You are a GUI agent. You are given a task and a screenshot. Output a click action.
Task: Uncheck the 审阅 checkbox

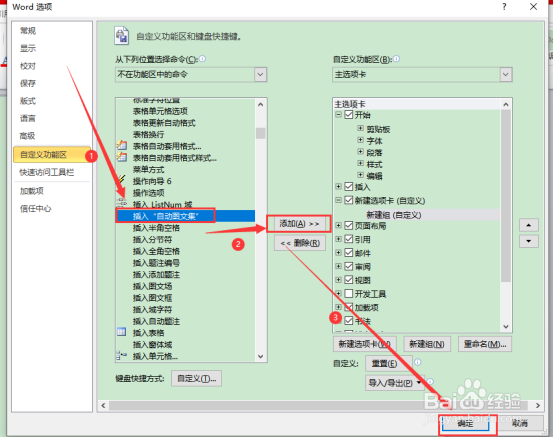click(348, 266)
